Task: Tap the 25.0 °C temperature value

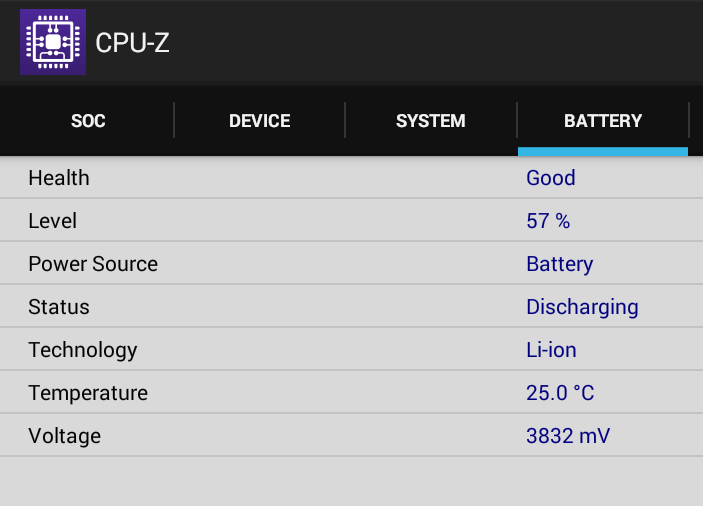Action: click(560, 393)
